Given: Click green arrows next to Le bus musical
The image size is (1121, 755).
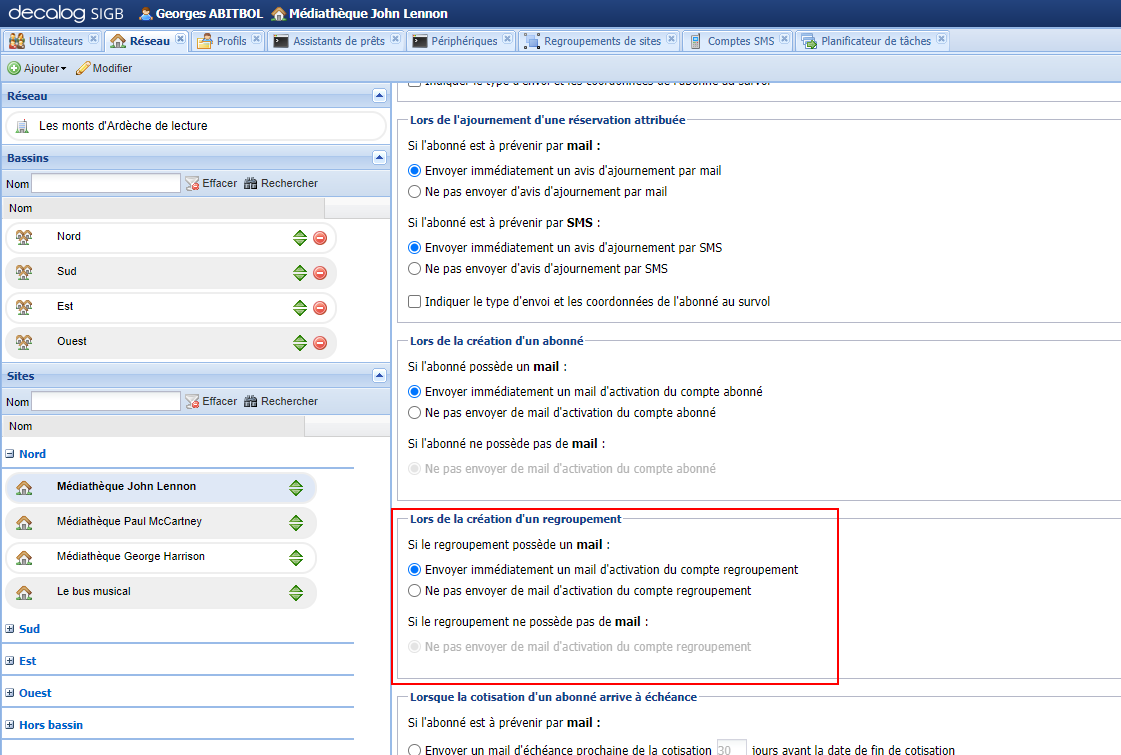Looking at the screenshot, I should click(297, 592).
